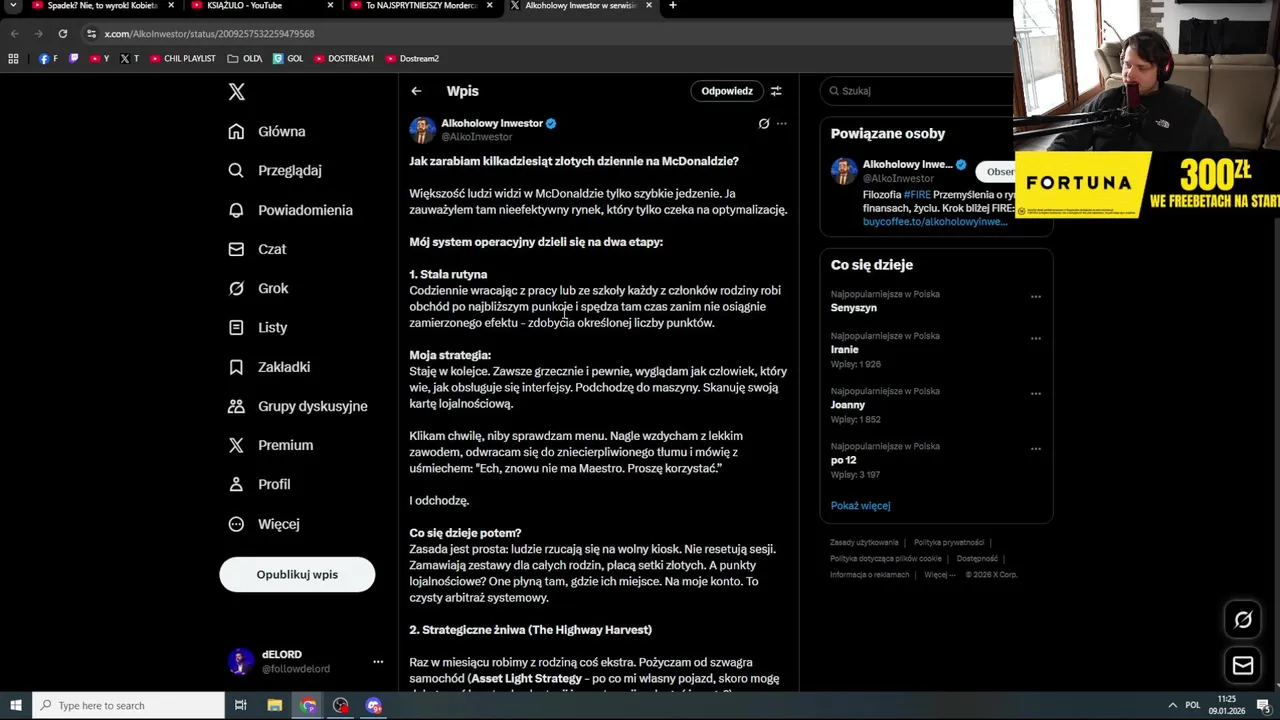Open the Iranie trending topic

point(845,350)
